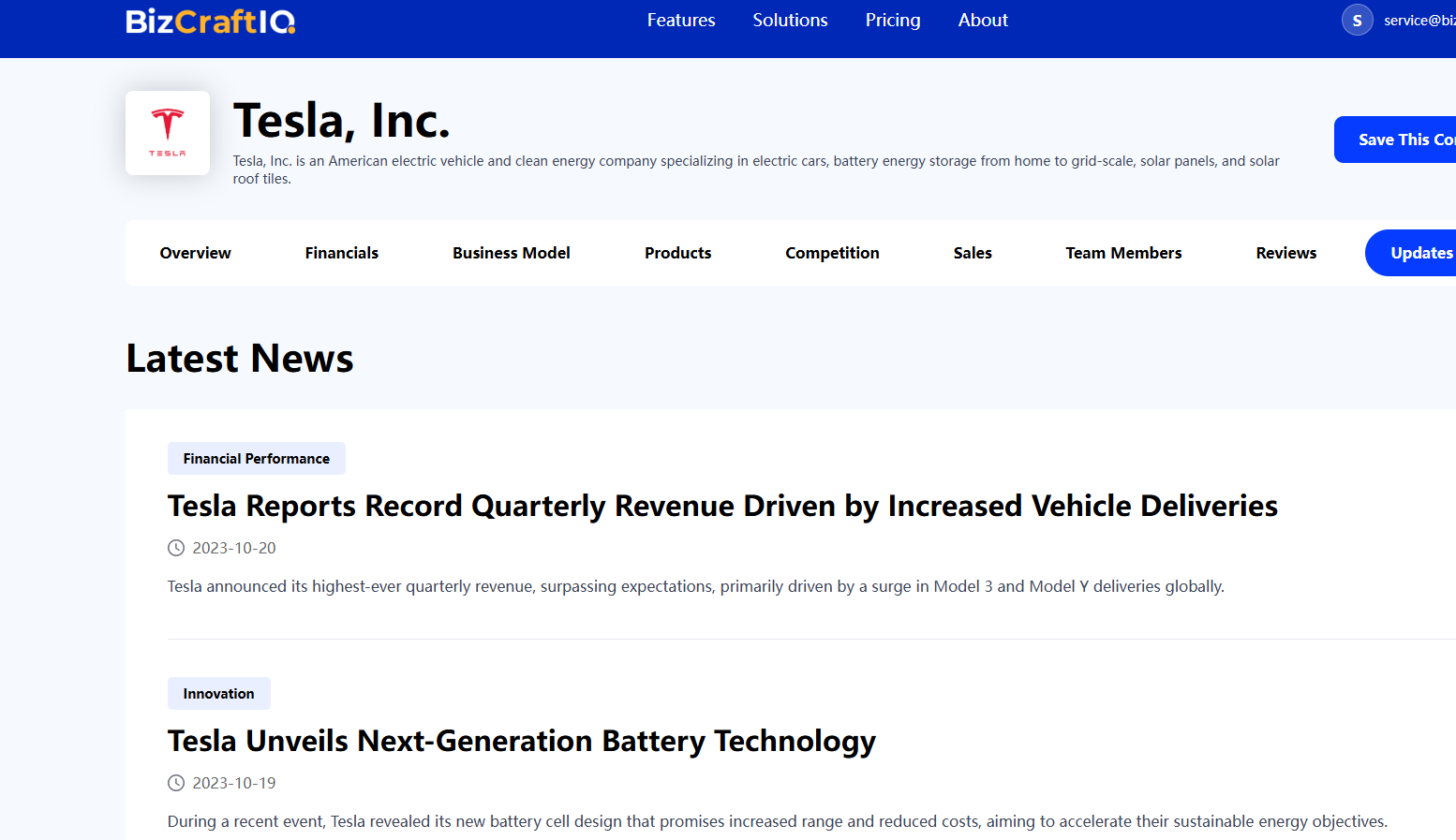Image resolution: width=1456 pixels, height=840 pixels.
Task: Click the summary about Model 3 and Model Y deliveries
Action: coord(696,586)
